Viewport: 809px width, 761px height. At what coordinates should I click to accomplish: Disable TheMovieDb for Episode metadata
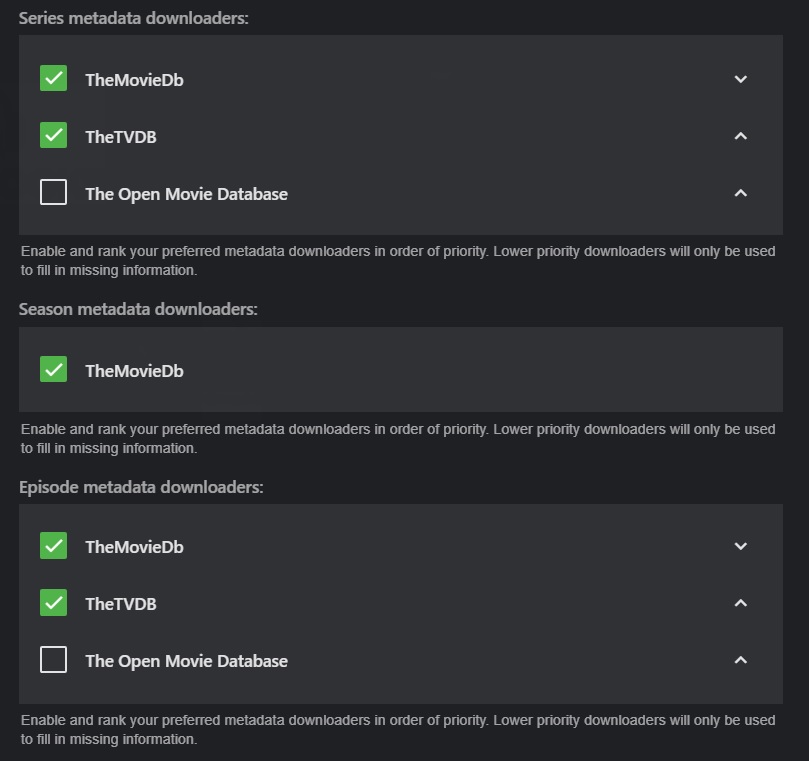(x=54, y=546)
